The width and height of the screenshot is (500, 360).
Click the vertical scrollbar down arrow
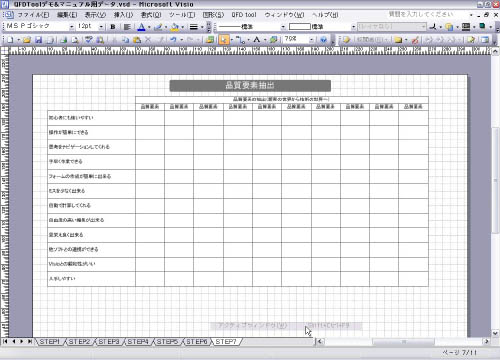coord(495,333)
